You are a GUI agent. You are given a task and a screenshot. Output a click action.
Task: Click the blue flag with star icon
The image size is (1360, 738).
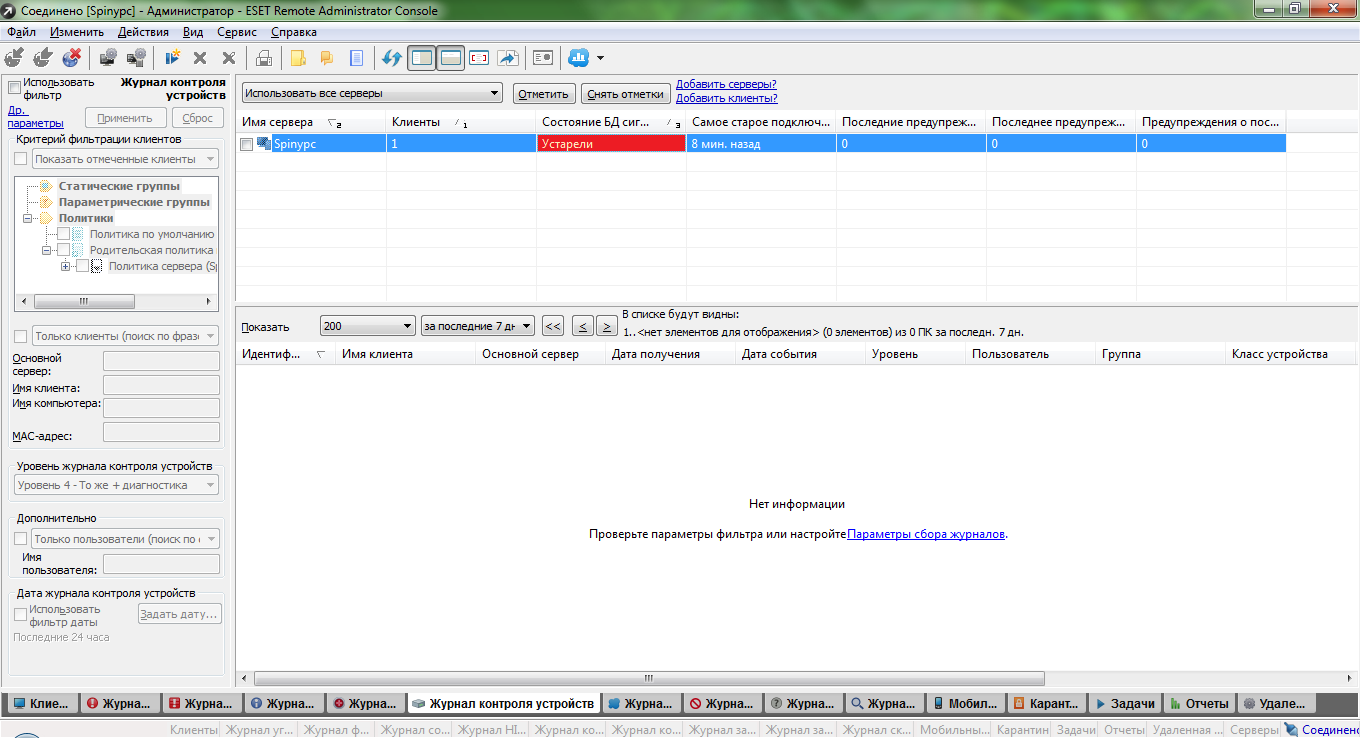tap(172, 58)
